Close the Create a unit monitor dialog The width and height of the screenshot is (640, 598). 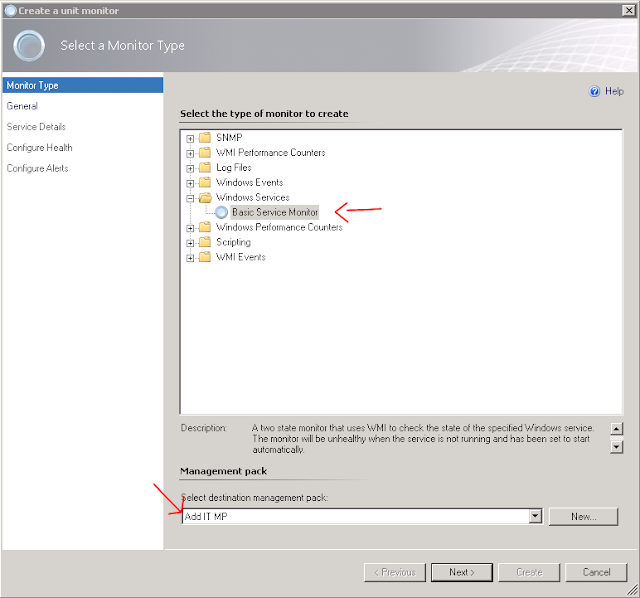629,11
